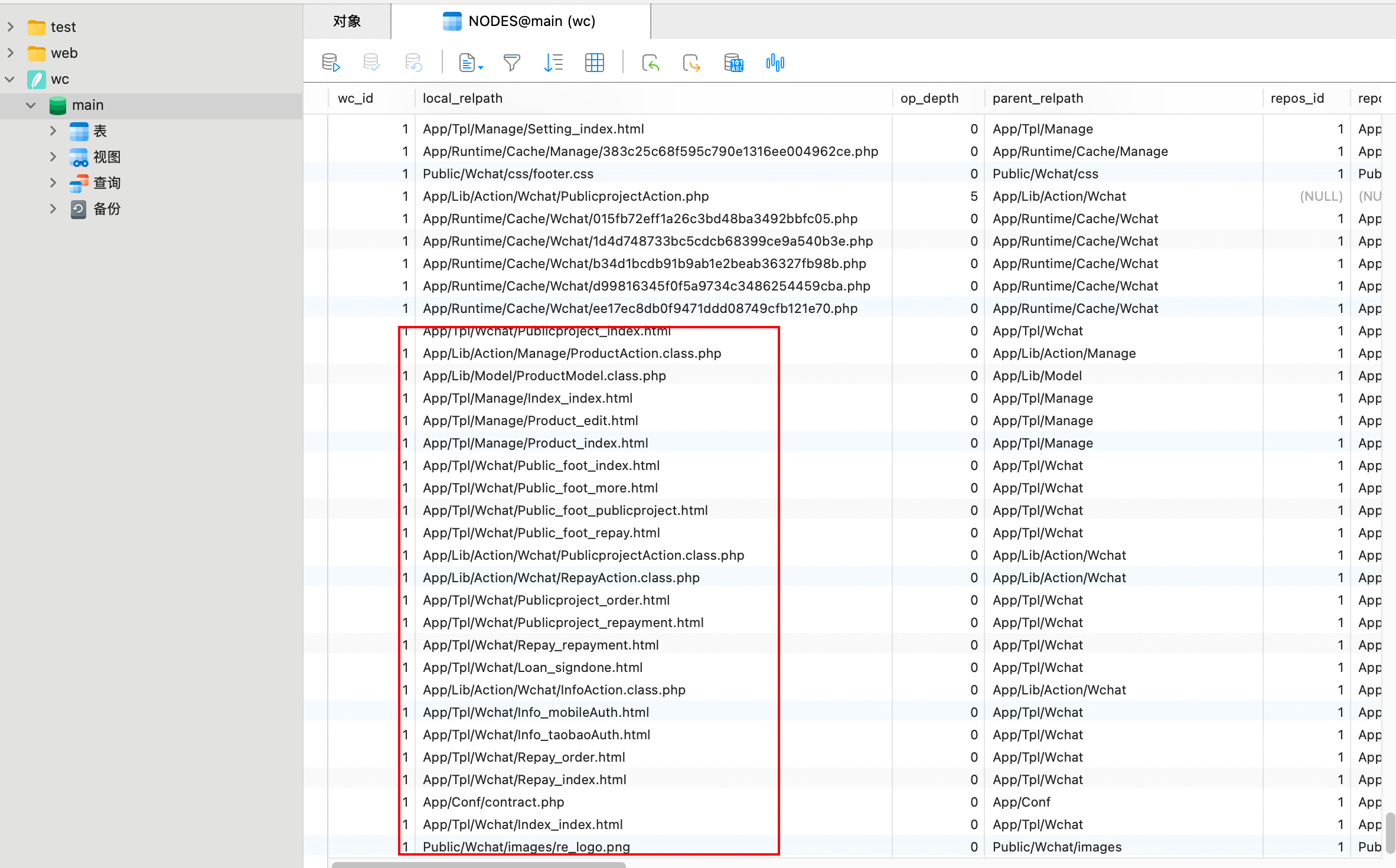Select cell App/Tpl/Manage/Setting_index.html
This screenshot has width=1396, height=868.
[x=653, y=129]
